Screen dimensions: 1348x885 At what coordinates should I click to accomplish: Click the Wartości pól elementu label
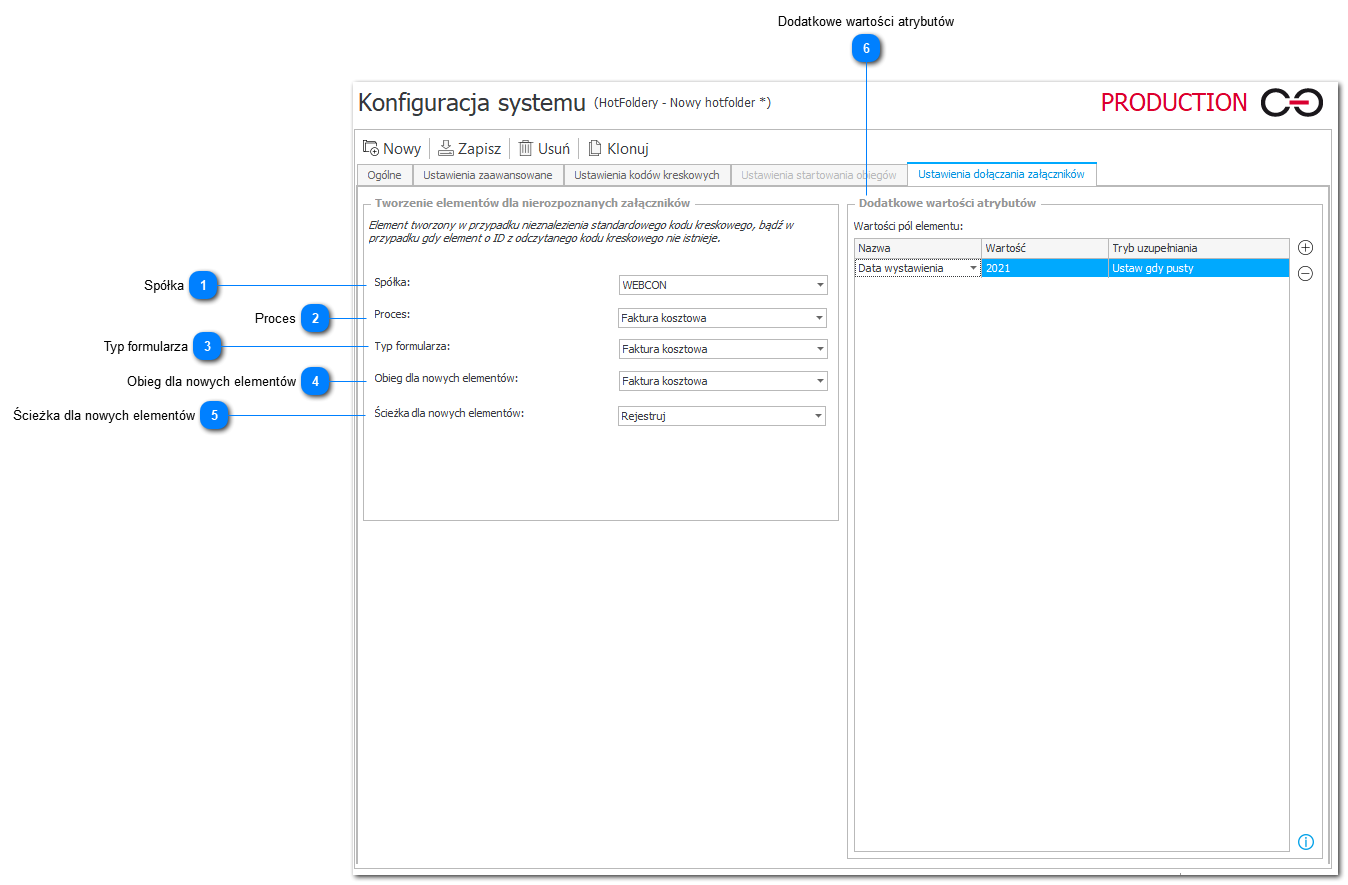(908, 226)
